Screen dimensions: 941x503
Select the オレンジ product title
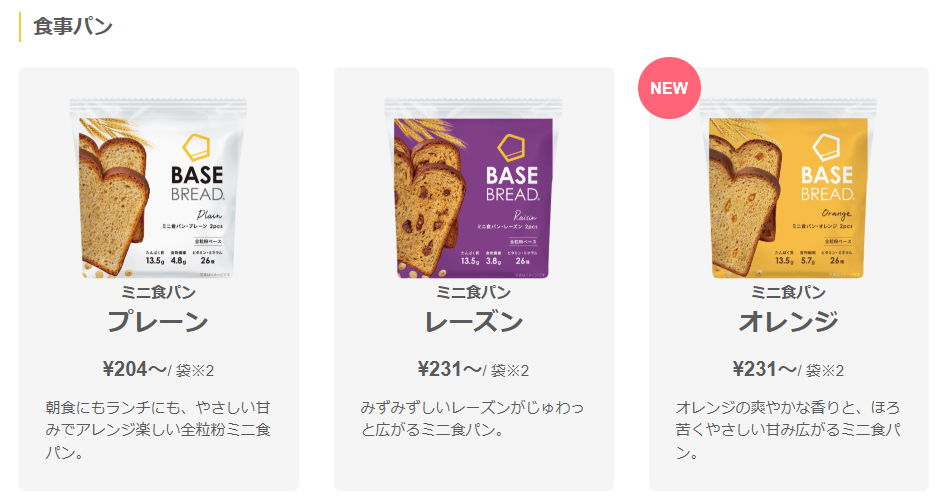coord(789,322)
